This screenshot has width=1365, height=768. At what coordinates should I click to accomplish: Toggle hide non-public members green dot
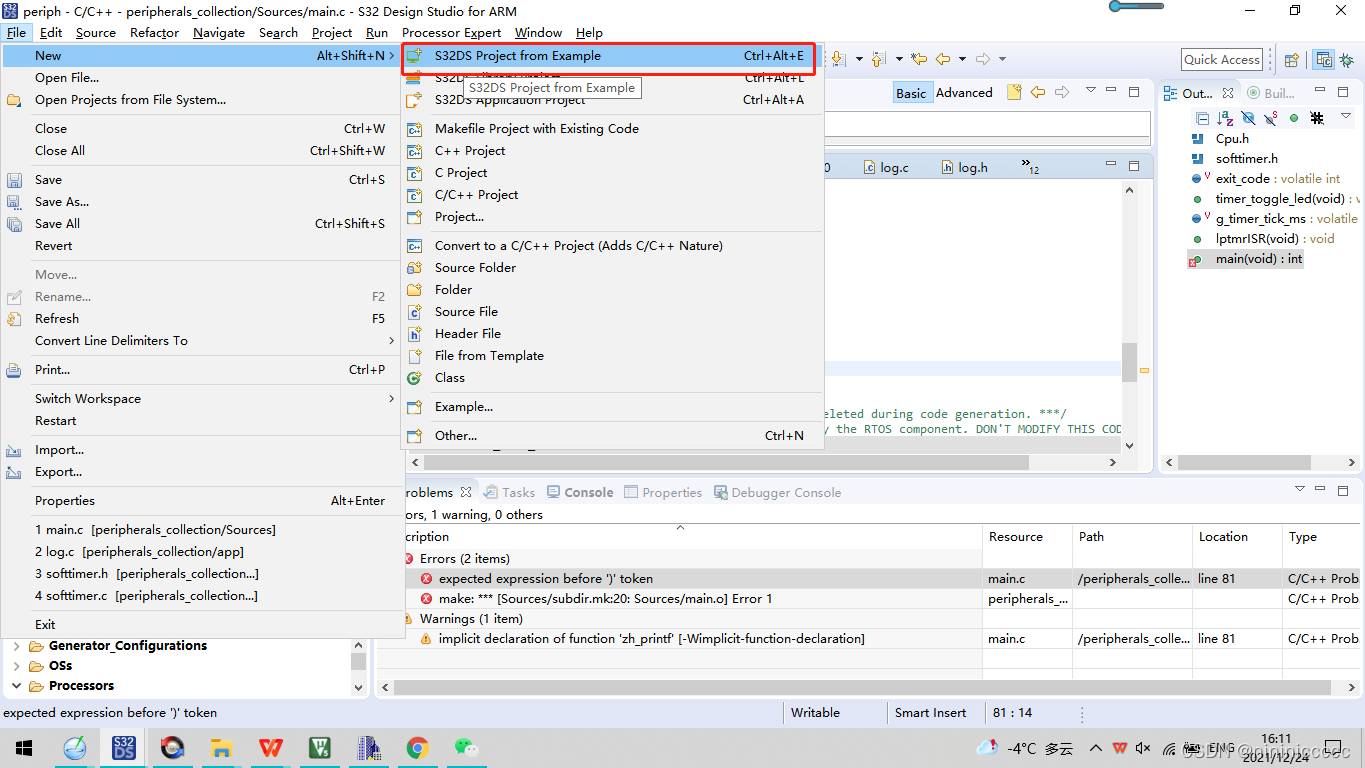tap(1293, 118)
